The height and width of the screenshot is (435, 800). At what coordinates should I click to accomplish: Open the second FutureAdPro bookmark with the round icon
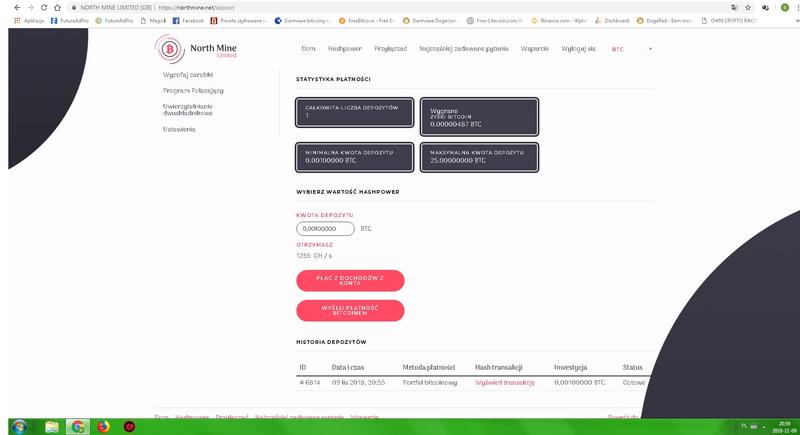click(114, 21)
